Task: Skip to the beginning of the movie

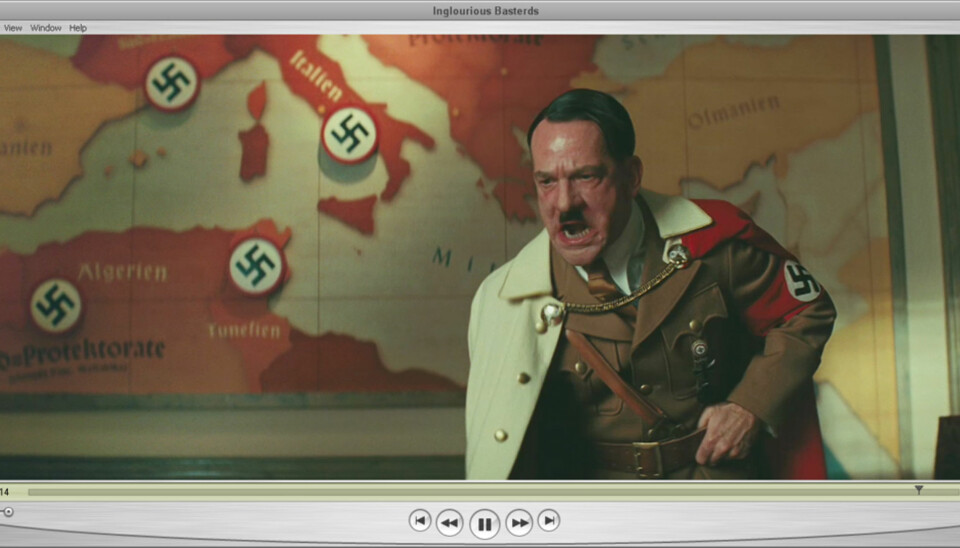Action: (x=419, y=520)
